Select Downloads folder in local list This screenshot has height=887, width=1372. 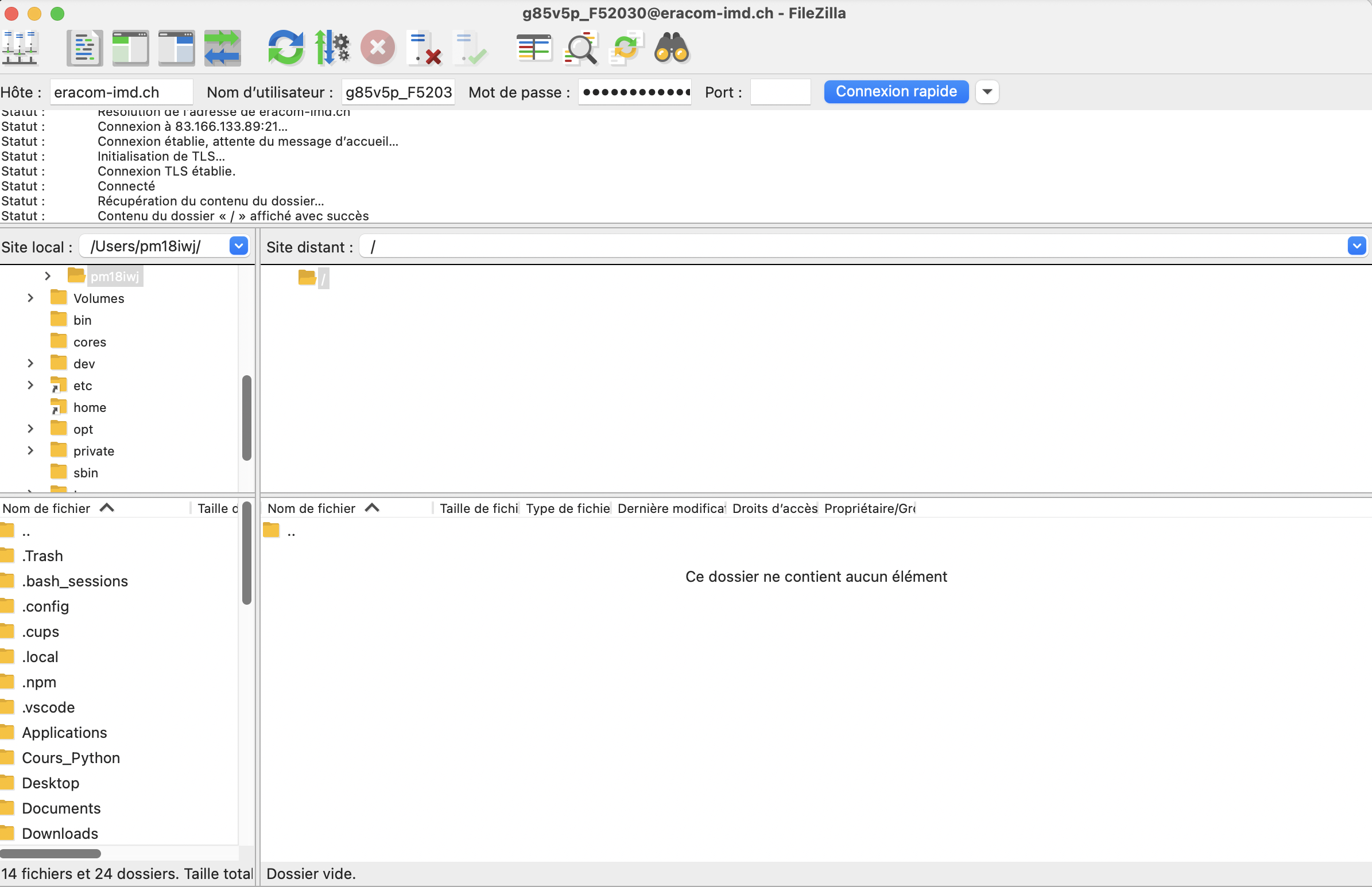pos(60,834)
